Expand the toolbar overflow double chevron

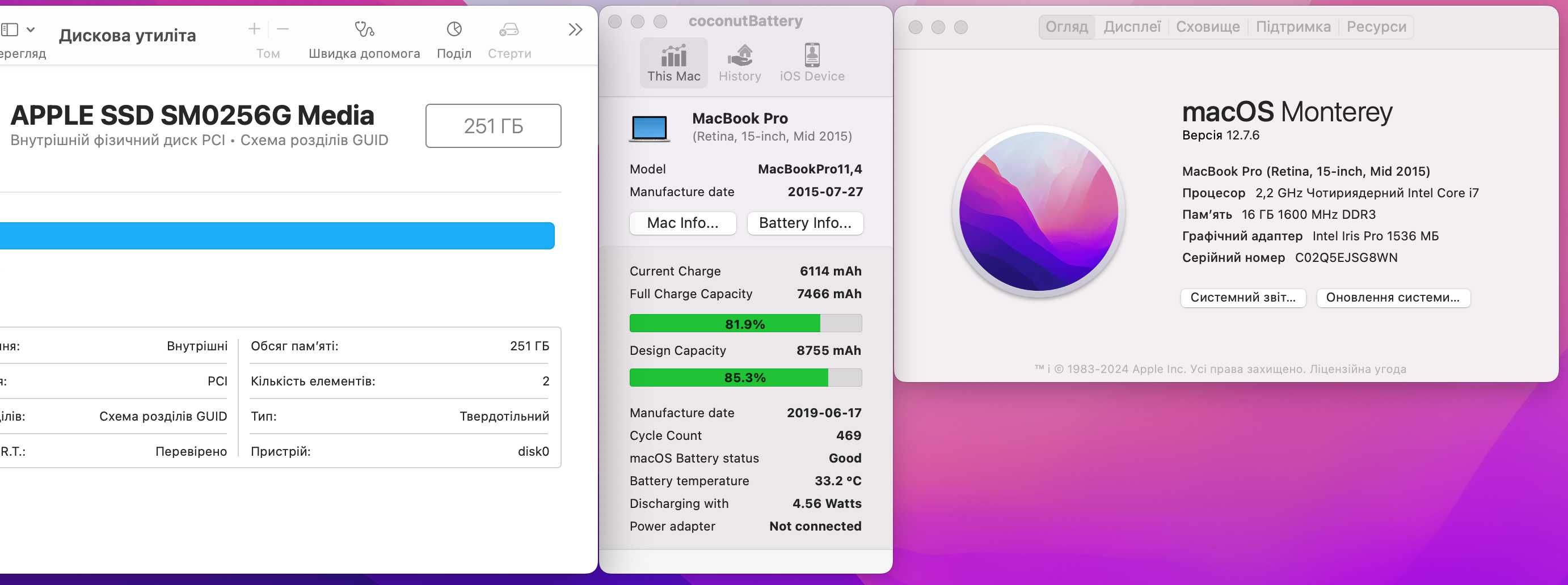(575, 29)
